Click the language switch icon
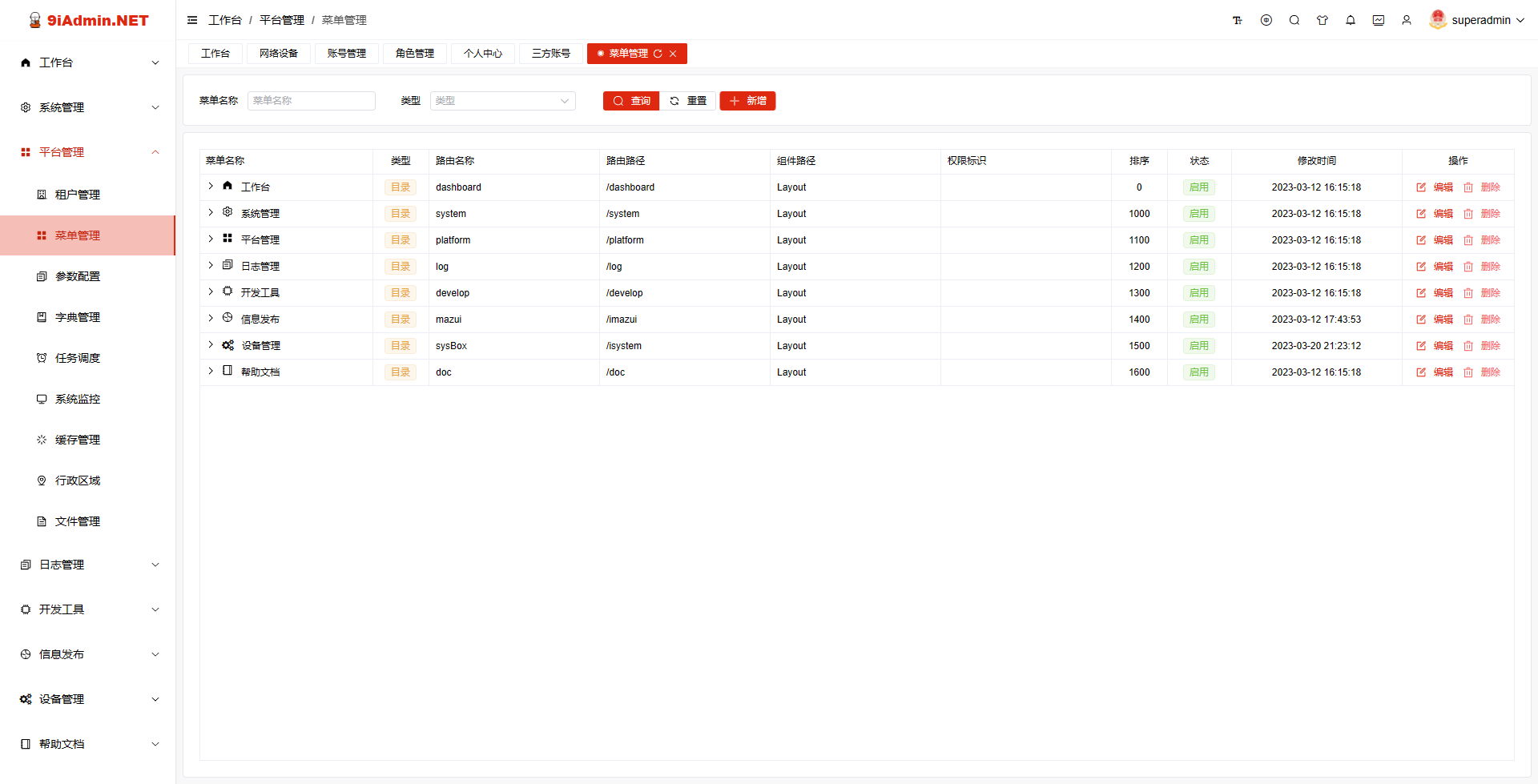The image size is (1538, 784). (1266, 20)
